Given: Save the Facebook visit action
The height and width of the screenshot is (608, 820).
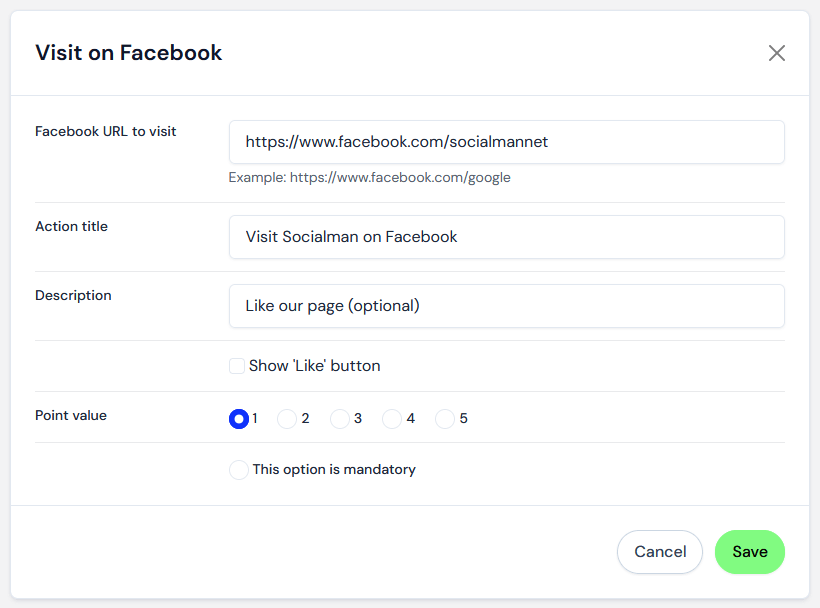Looking at the screenshot, I should (x=750, y=552).
